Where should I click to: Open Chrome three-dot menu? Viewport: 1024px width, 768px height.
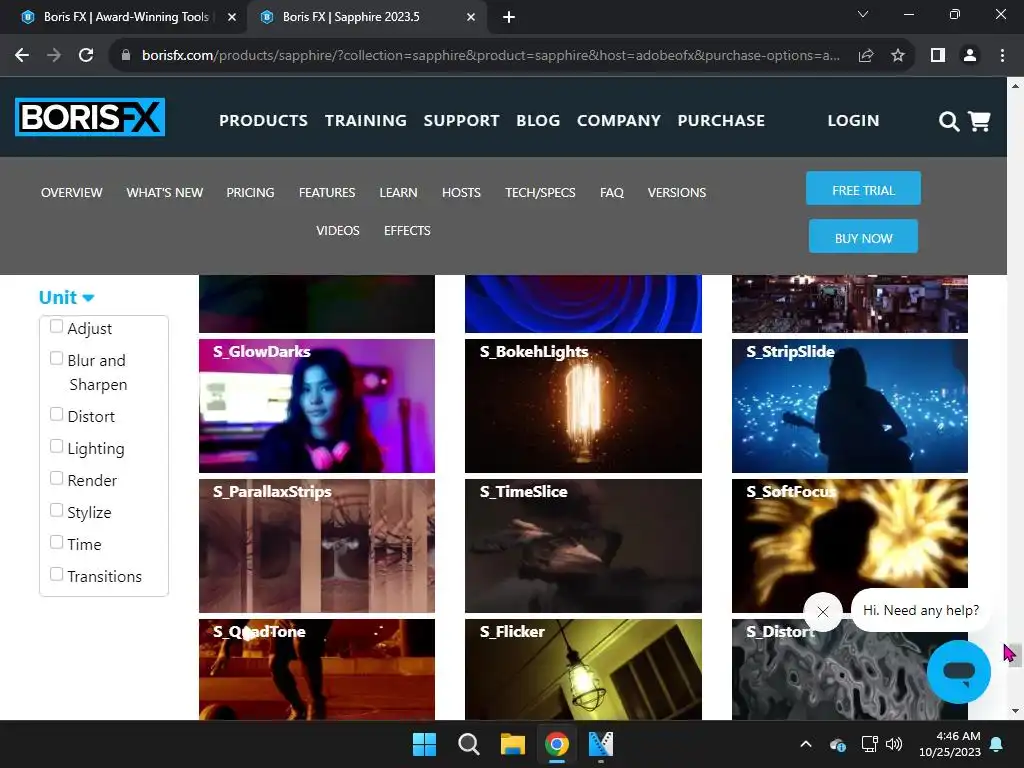pyautogui.click(x=1002, y=56)
